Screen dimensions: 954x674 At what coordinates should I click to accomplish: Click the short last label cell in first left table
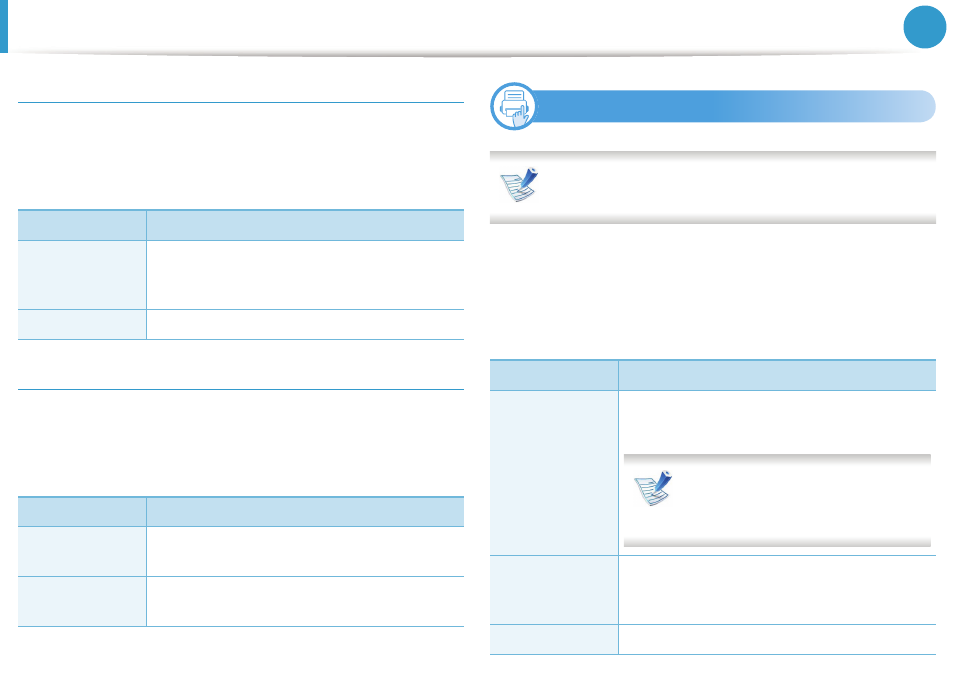82,324
